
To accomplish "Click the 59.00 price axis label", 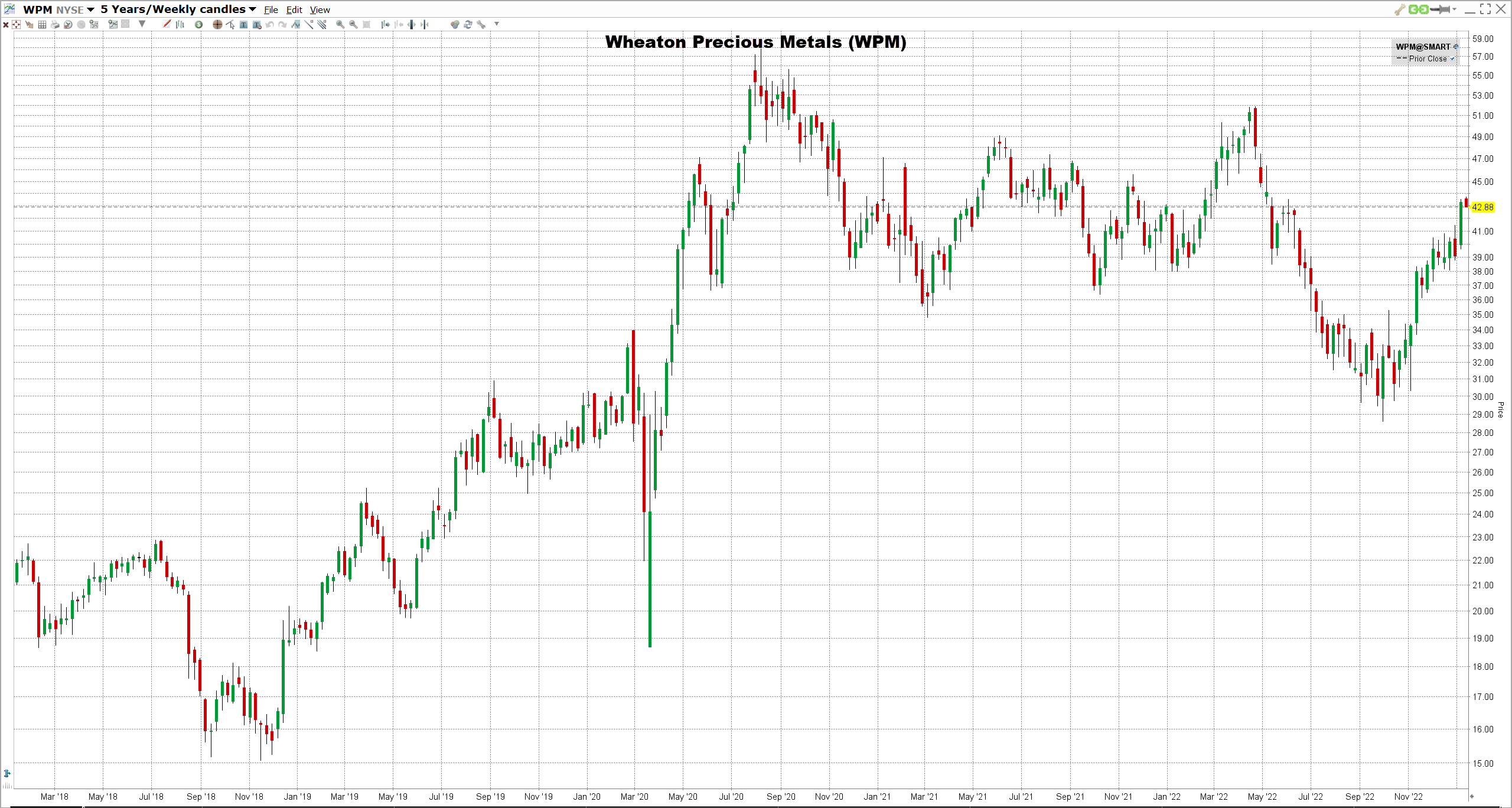I will pyautogui.click(x=1482, y=39).
